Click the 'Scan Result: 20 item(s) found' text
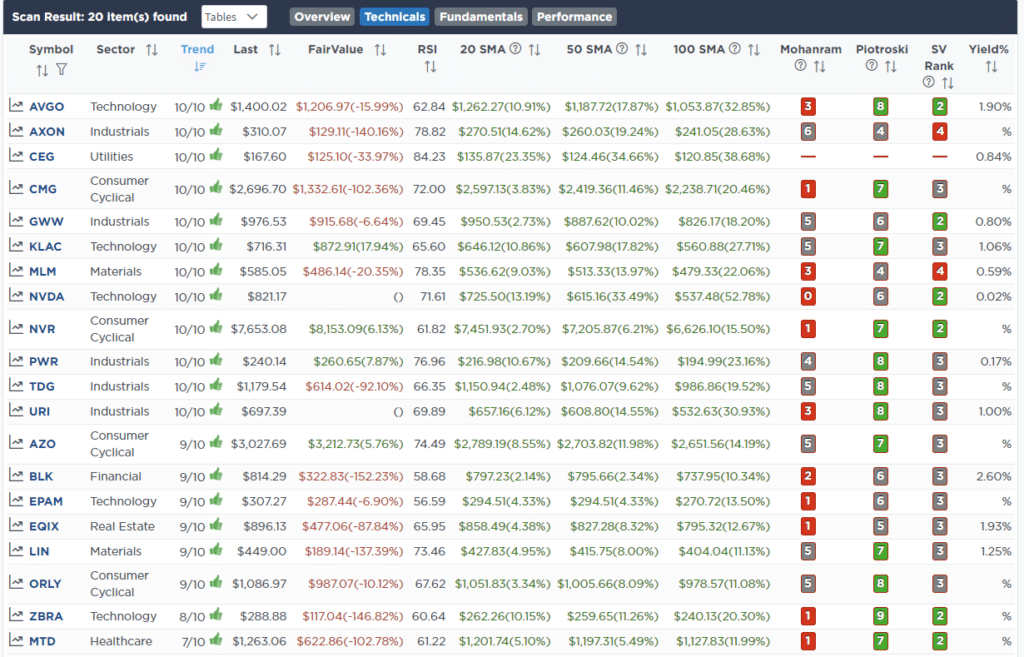 (x=99, y=17)
